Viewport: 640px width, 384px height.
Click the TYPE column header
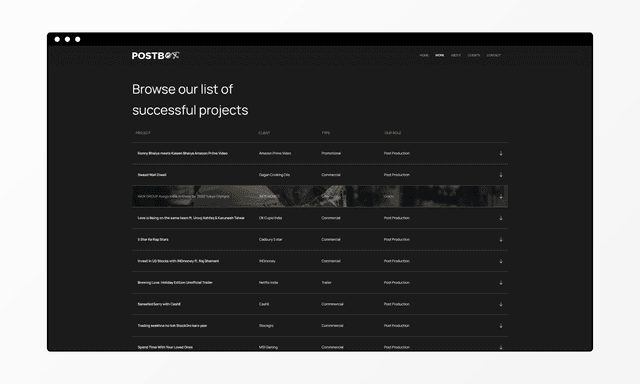tap(325, 133)
